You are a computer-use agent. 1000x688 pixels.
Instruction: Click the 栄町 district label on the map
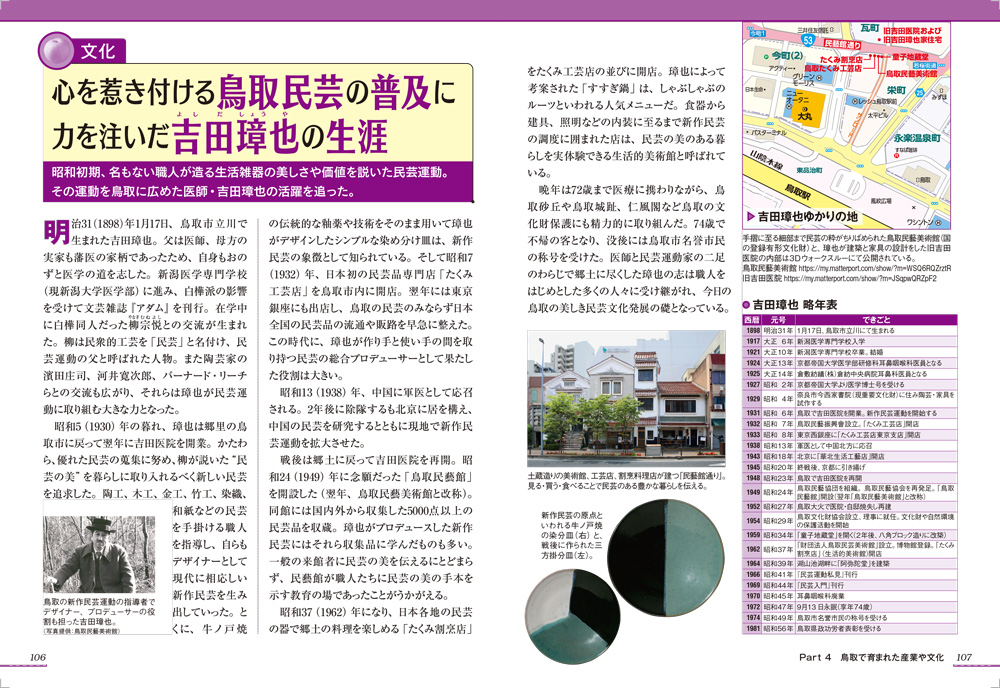coord(896,91)
